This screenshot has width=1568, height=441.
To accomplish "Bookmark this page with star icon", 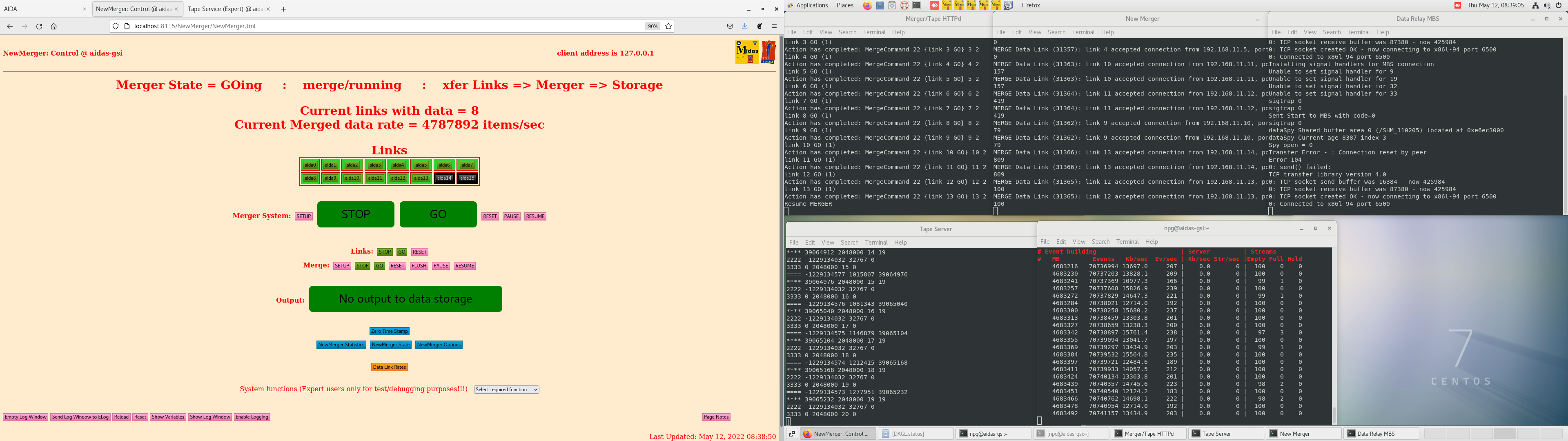I will click(x=668, y=26).
